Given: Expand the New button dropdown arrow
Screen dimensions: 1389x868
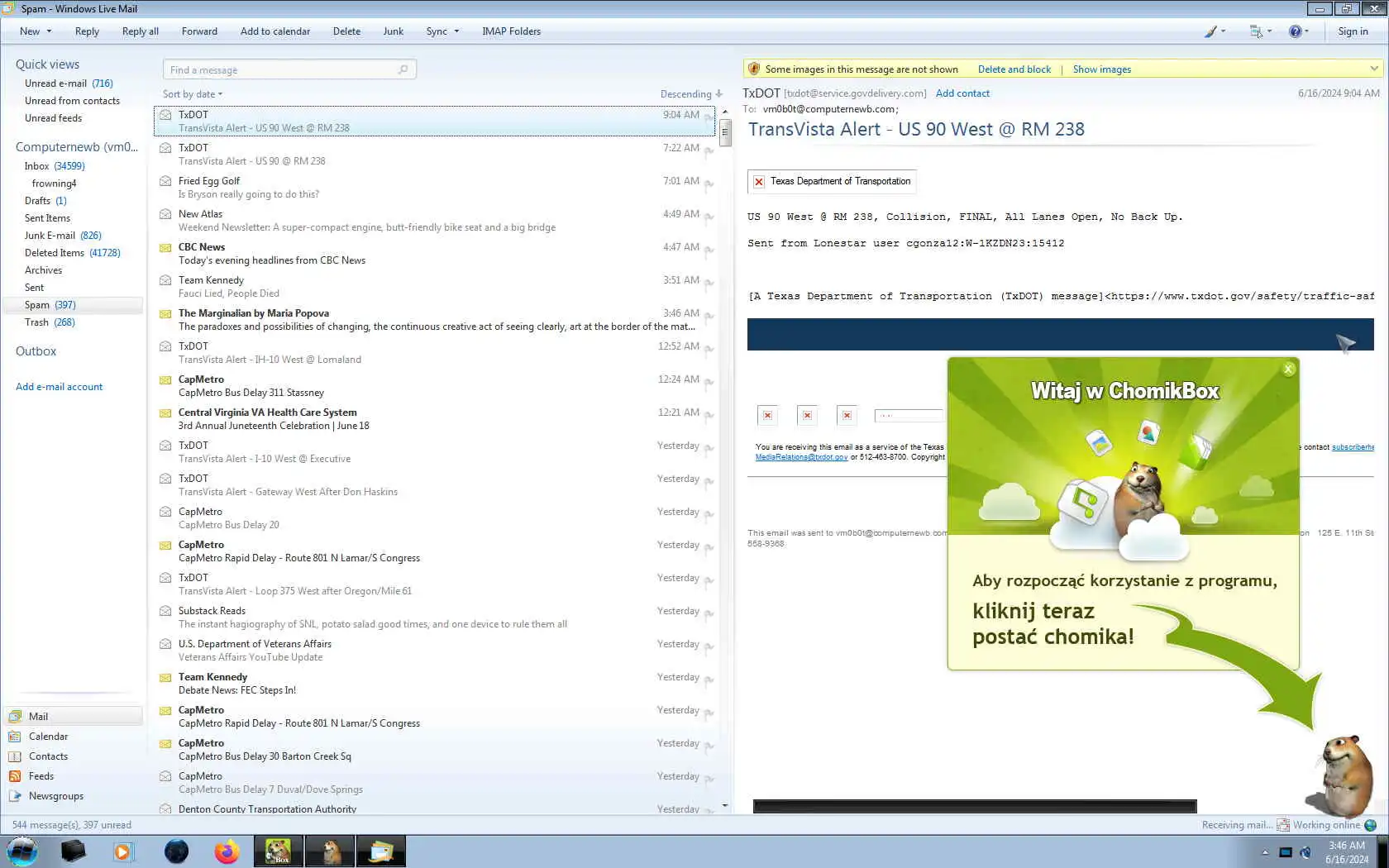Looking at the screenshot, I should pyautogui.click(x=49, y=31).
